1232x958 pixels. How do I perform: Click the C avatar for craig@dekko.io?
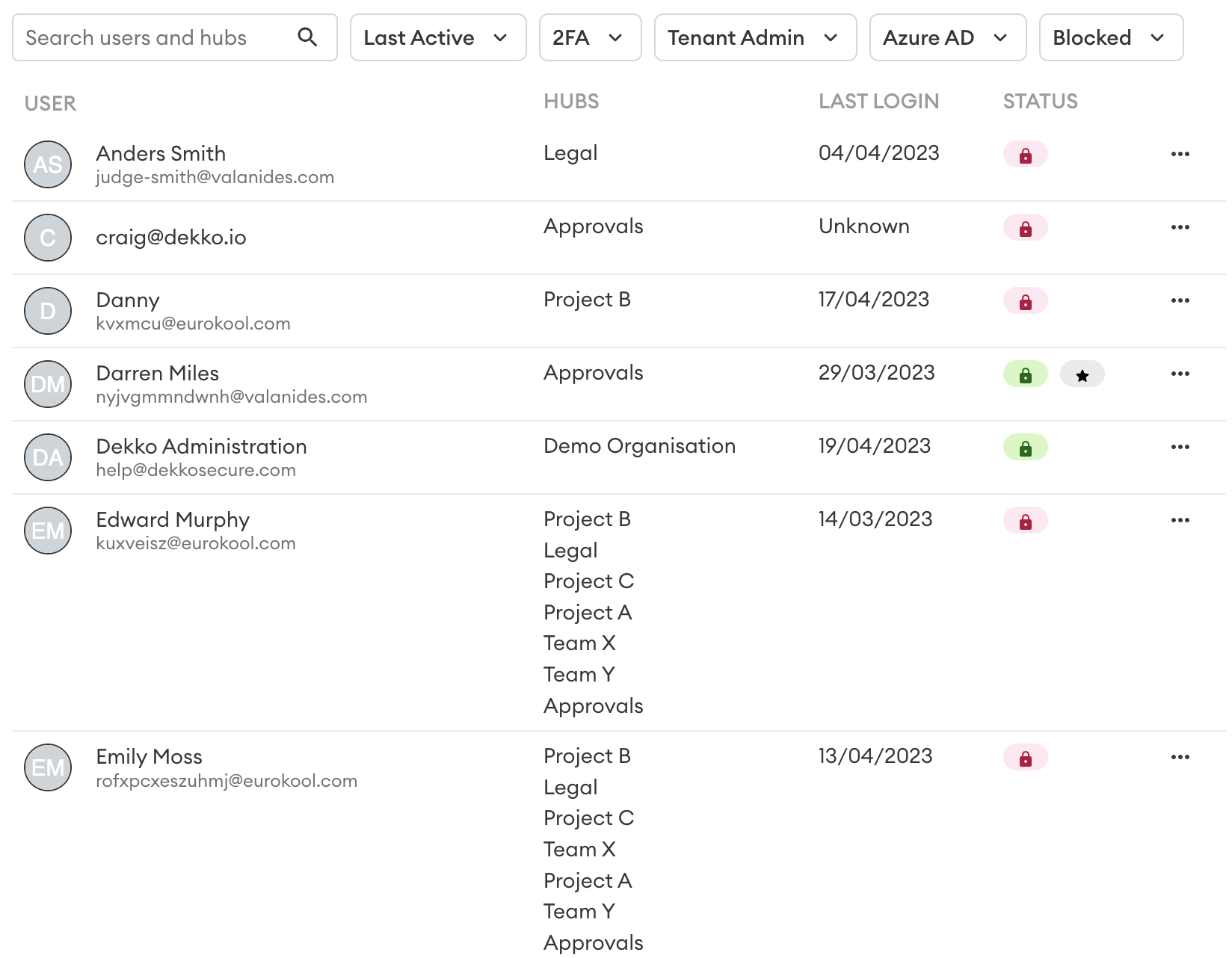[48, 238]
